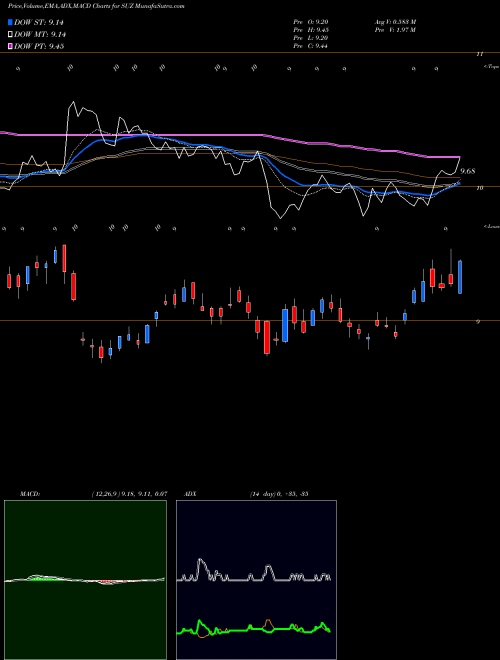Click the chart title mentioning SUZ MunafaSutra.com
This screenshot has width=500, height=660.
(97, 6)
